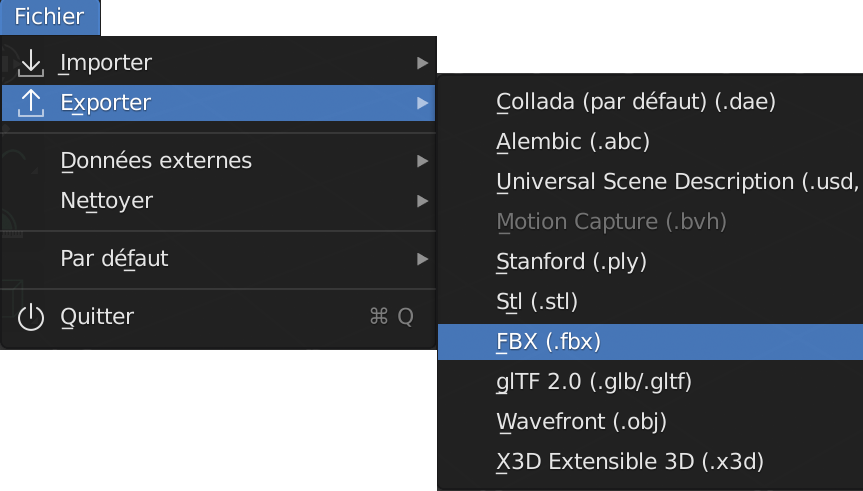Choose glTF 2.0 (.glb/.gltf) export
Image resolution: width=863 pixels, height=491 pixels.
tap(594, 381)
